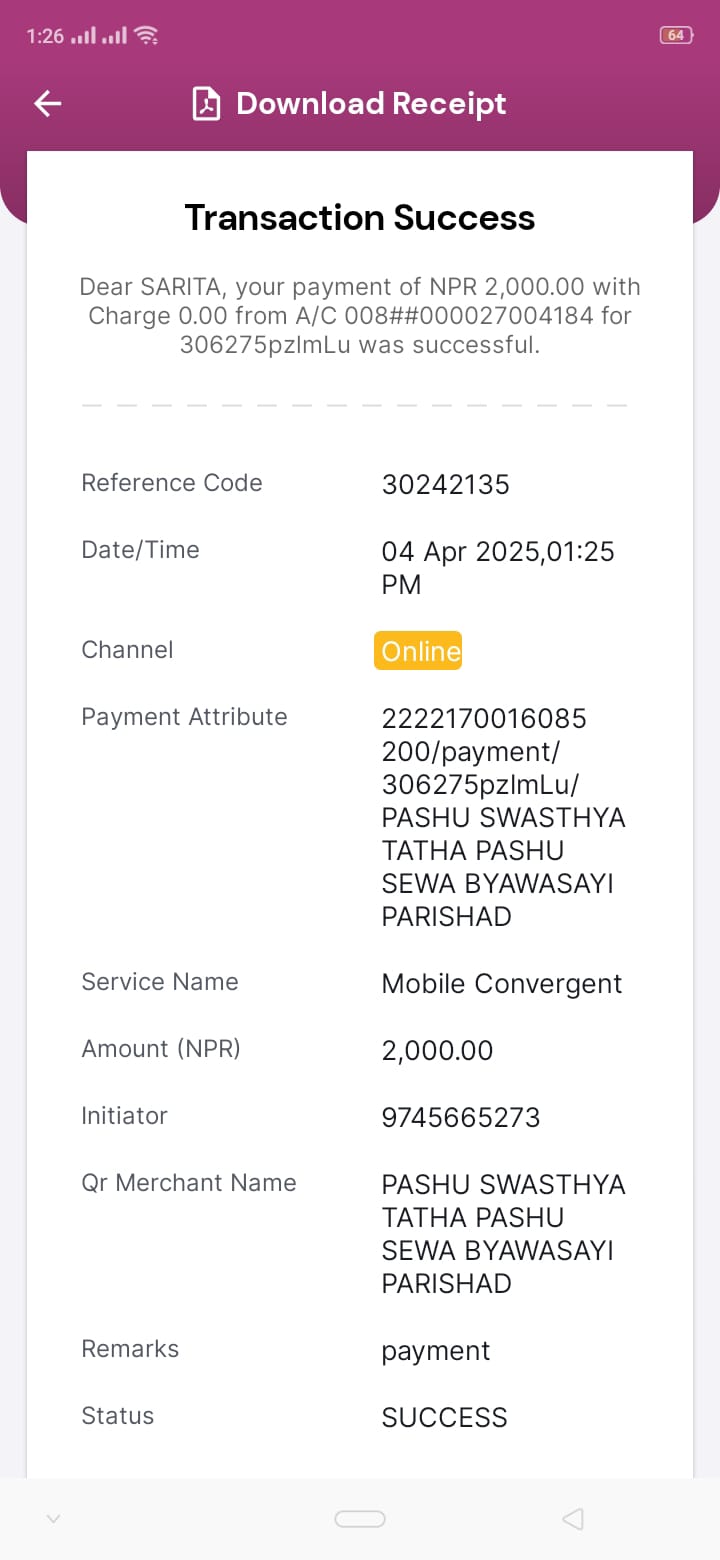Tap the Qr Merchant Name value text

[x=504, y=1234]
